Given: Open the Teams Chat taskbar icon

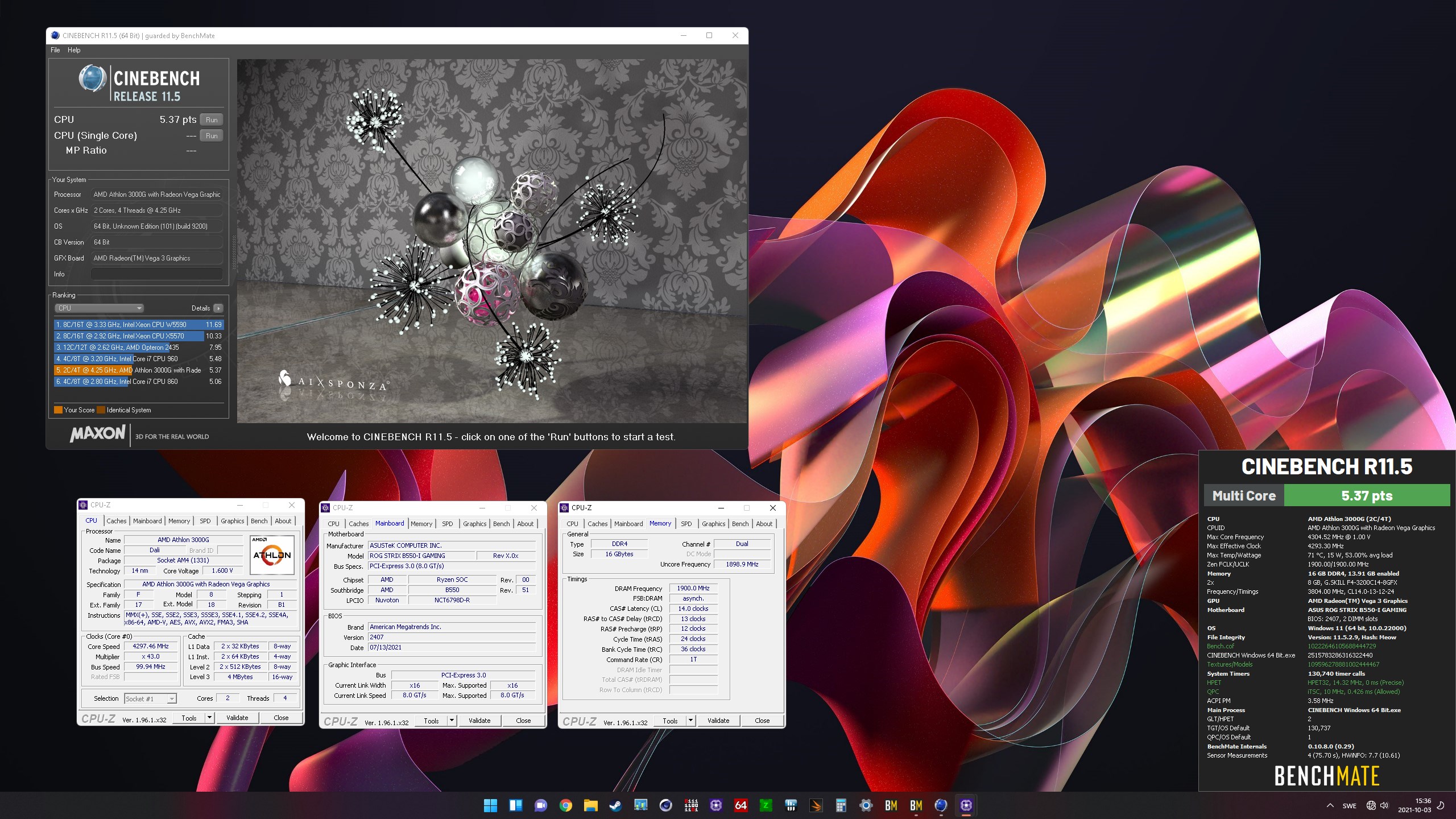Looking at the screenshot, I should tap(540, 805).
